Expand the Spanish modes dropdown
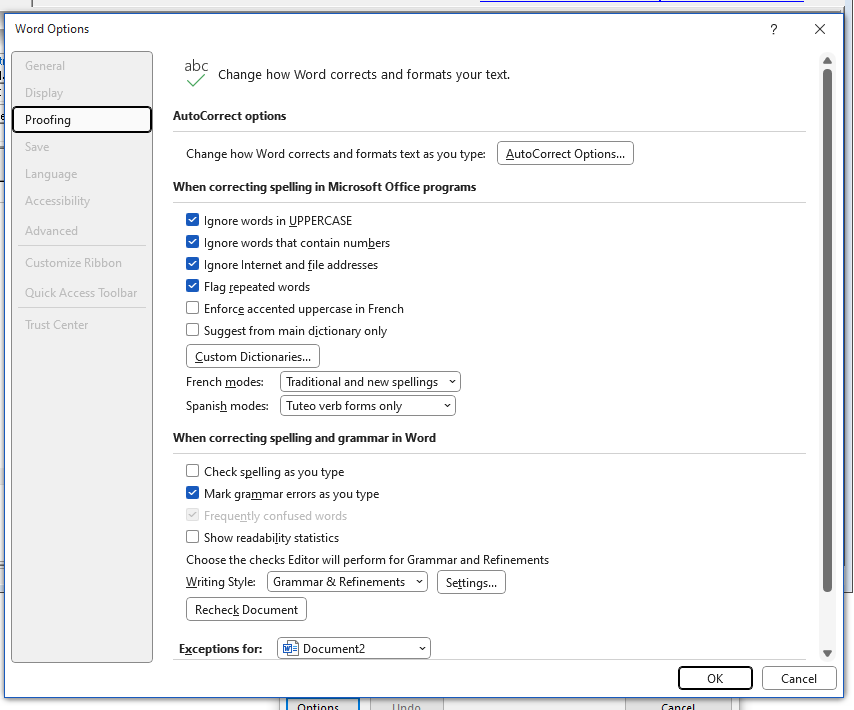The width and height of the screenshot is (854, 710). 368,406
